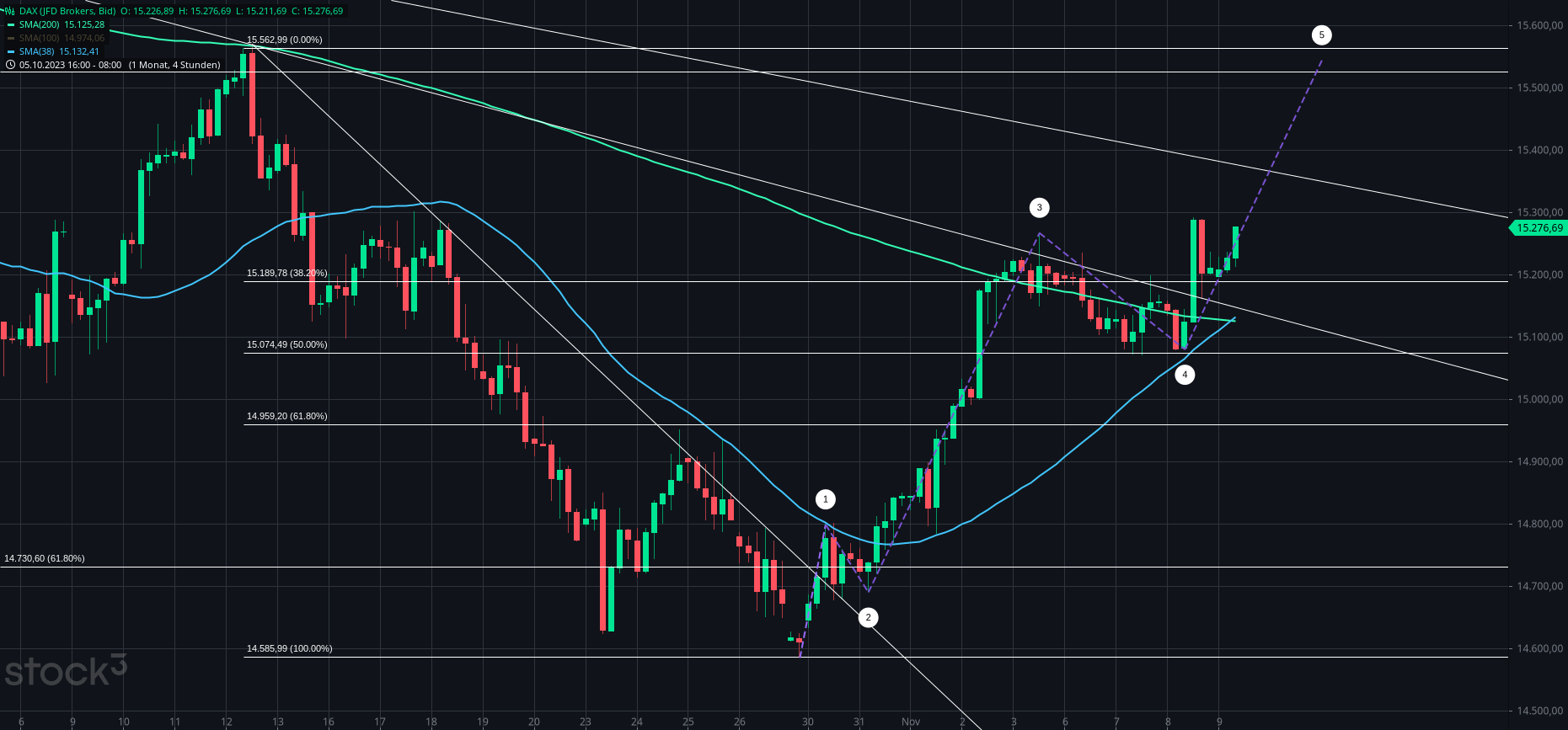Viewport: 1568px width, 730px height.
Task: Click the 15.189,78 (38.20%) Fibonacci label
Action: point(286,274)
